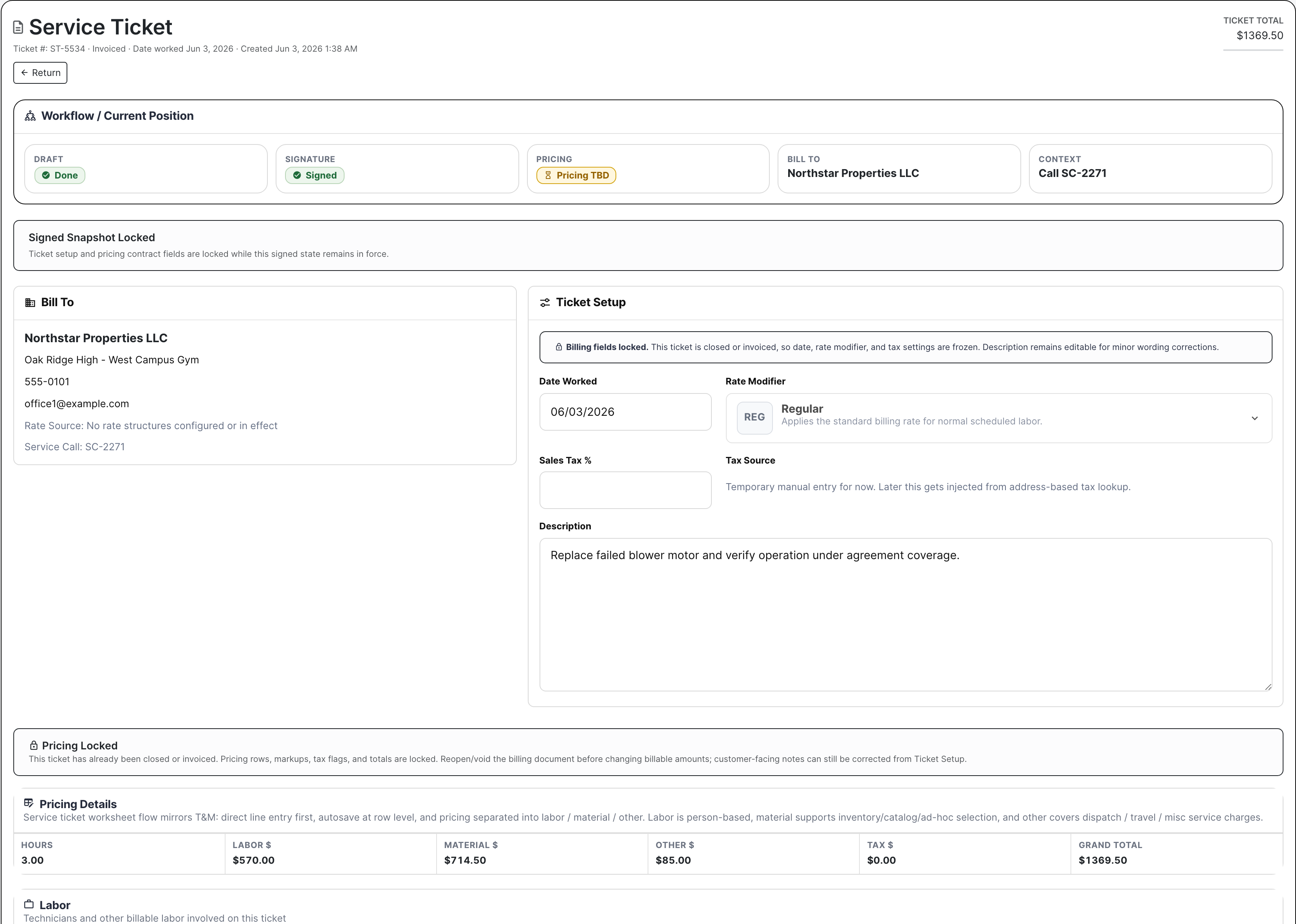1296x924 pixels.
Task: Click the Tax $ value $0.00
Action: (881, 860)
